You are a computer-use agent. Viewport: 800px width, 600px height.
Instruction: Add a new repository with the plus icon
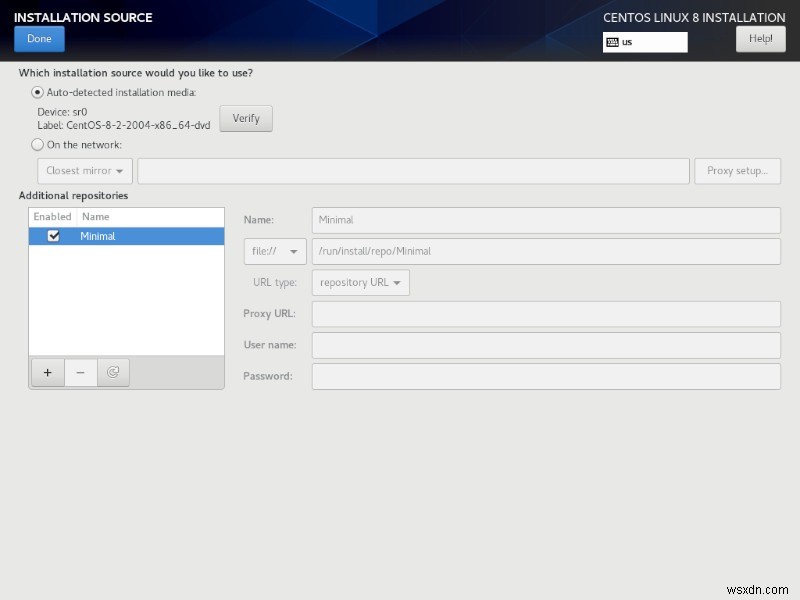point(47,372)
